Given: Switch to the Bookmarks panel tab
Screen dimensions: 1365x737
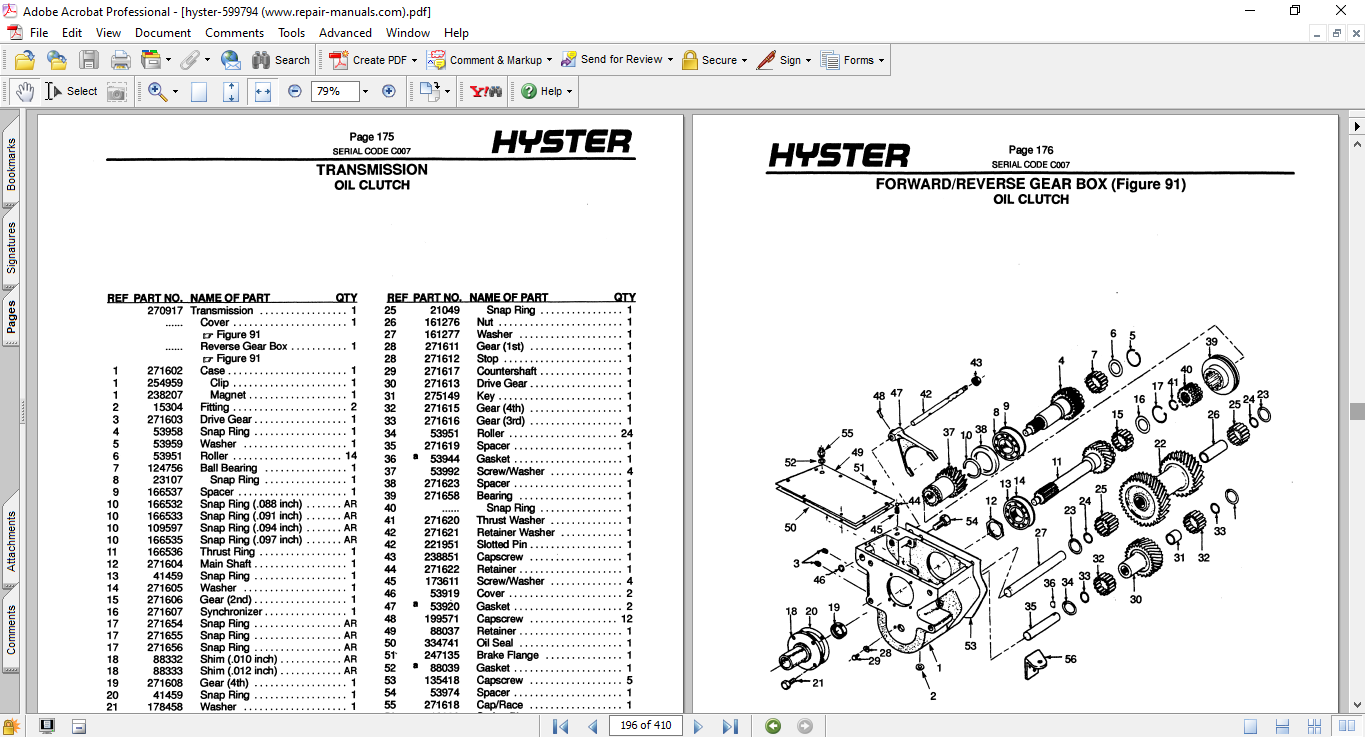Looking at the screenshot, I should [12, 163].
